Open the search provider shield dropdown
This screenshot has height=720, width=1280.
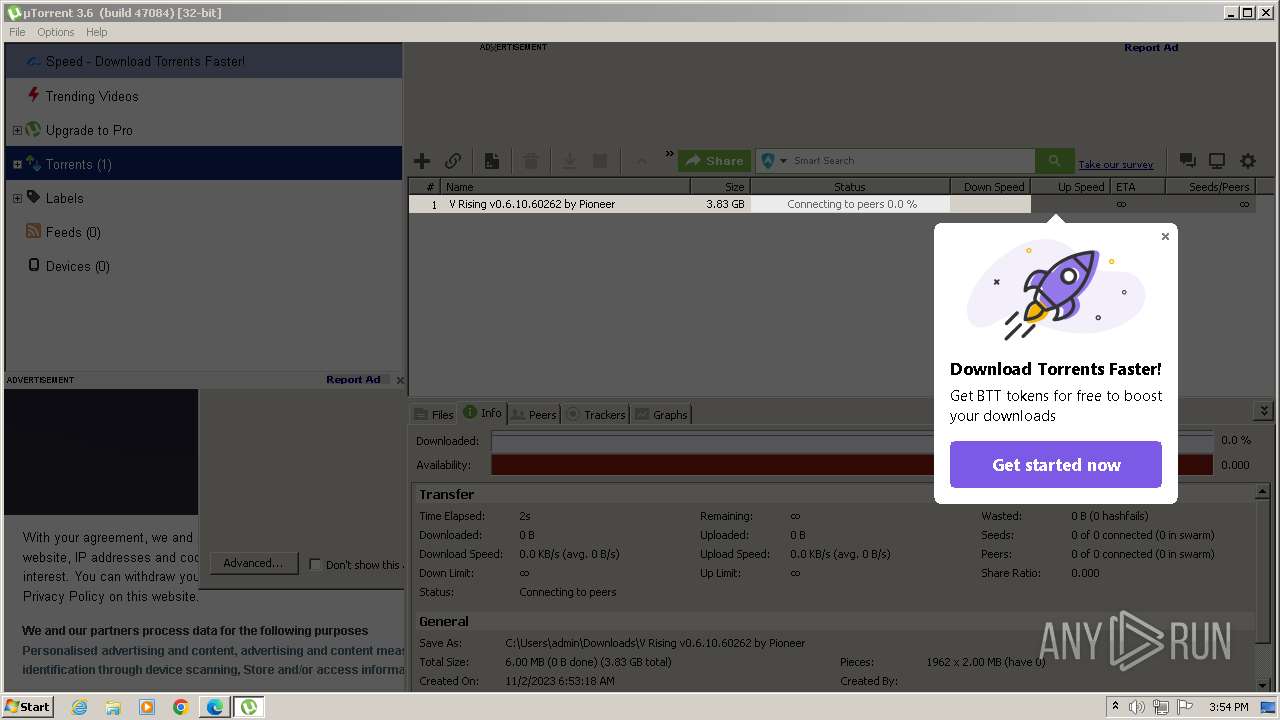coord(773,161)
